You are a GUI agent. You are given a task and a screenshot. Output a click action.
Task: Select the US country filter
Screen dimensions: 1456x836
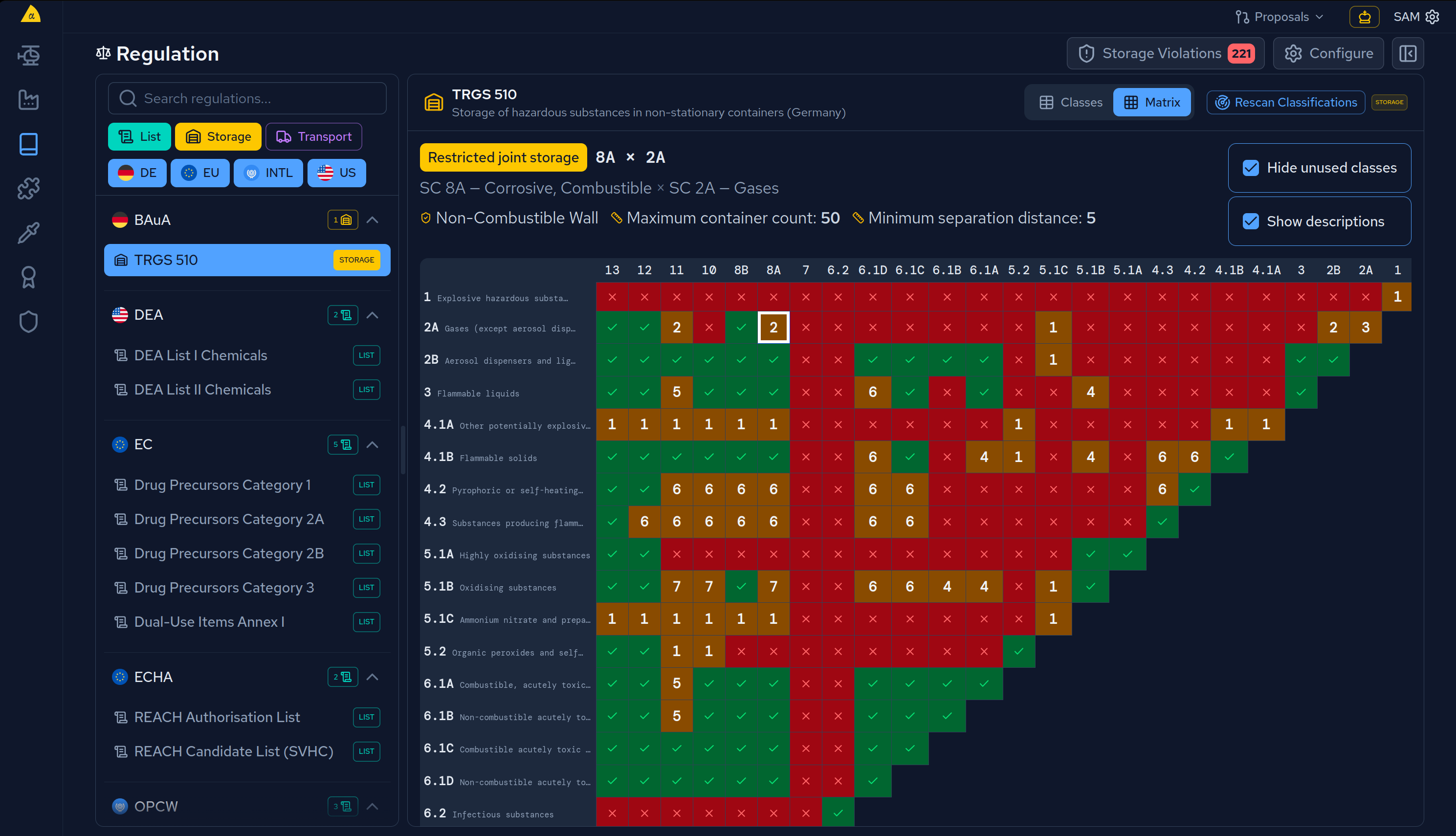pos(336,172)
